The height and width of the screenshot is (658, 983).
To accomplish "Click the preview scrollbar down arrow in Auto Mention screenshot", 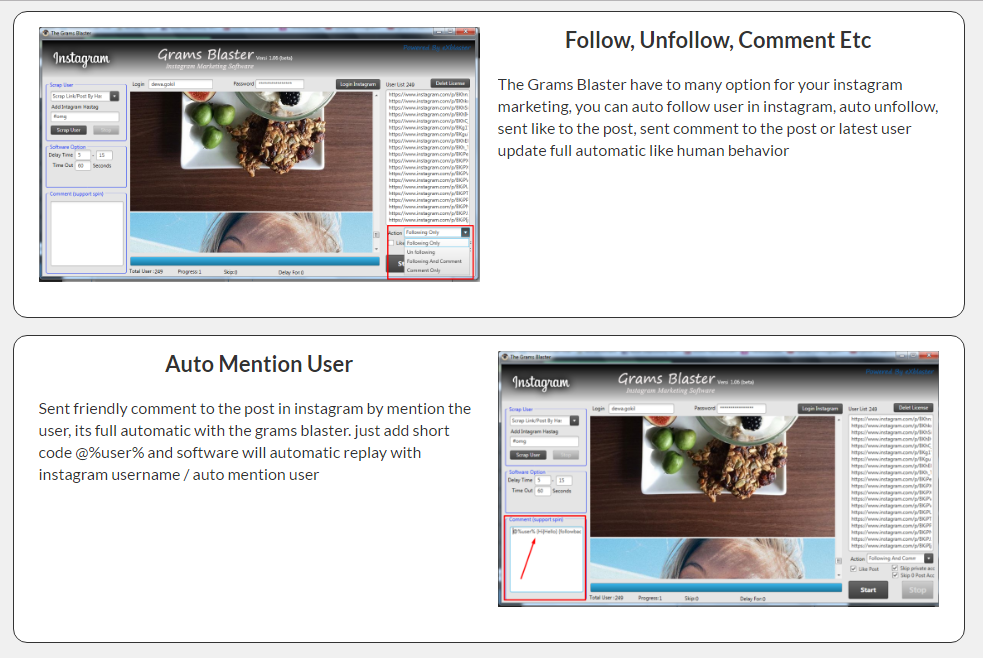I will [839, 575].
